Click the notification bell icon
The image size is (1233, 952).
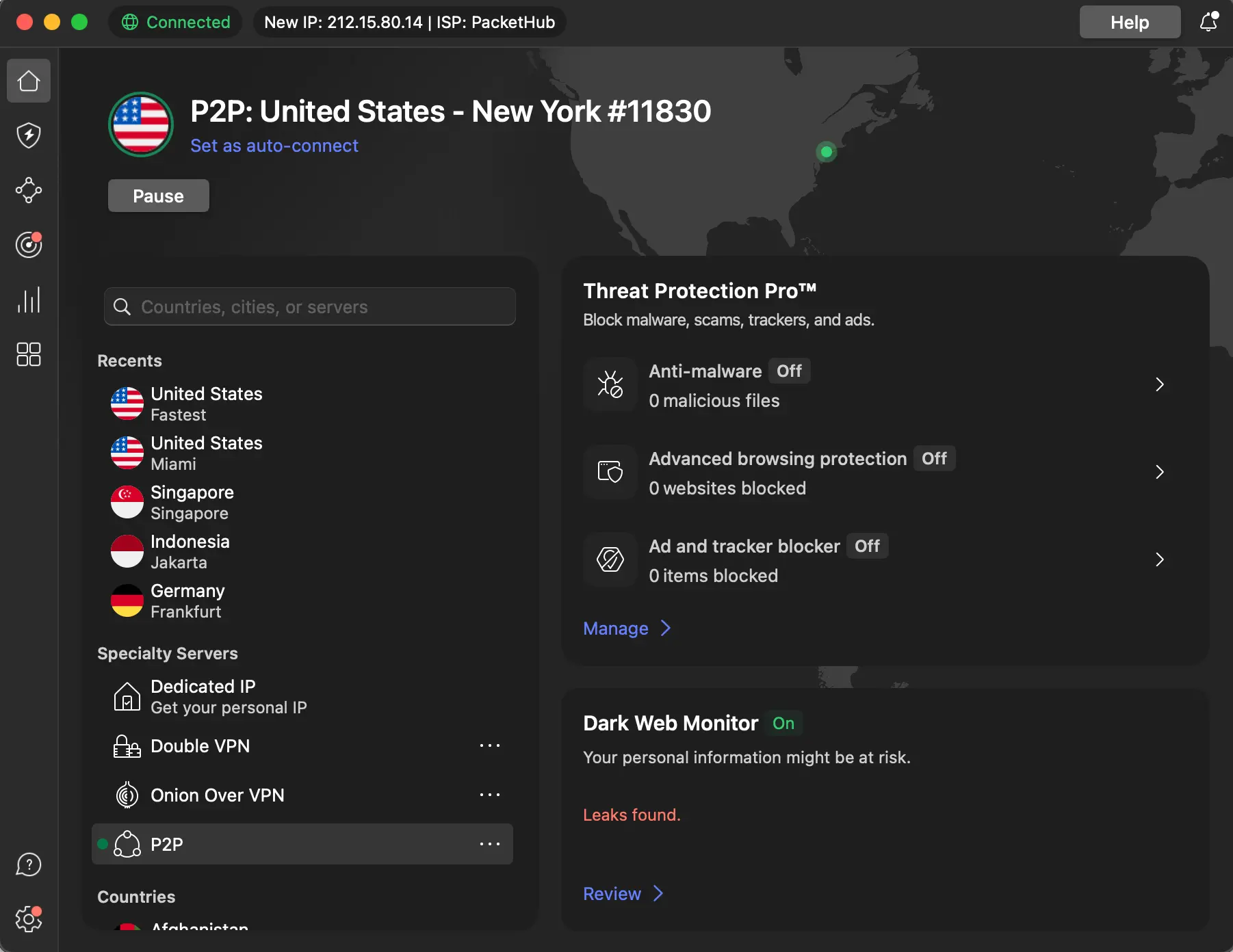pos(1208,22)
